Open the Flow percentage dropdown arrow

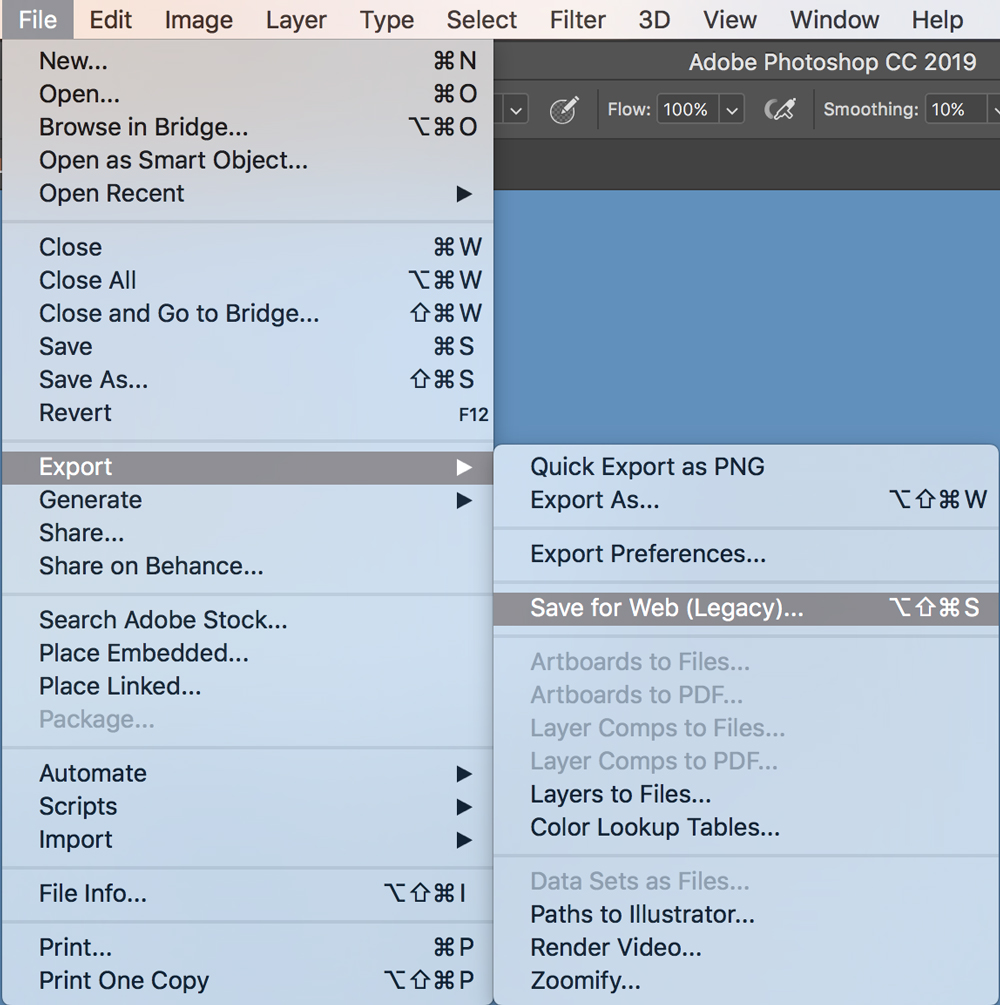(732, 110)
